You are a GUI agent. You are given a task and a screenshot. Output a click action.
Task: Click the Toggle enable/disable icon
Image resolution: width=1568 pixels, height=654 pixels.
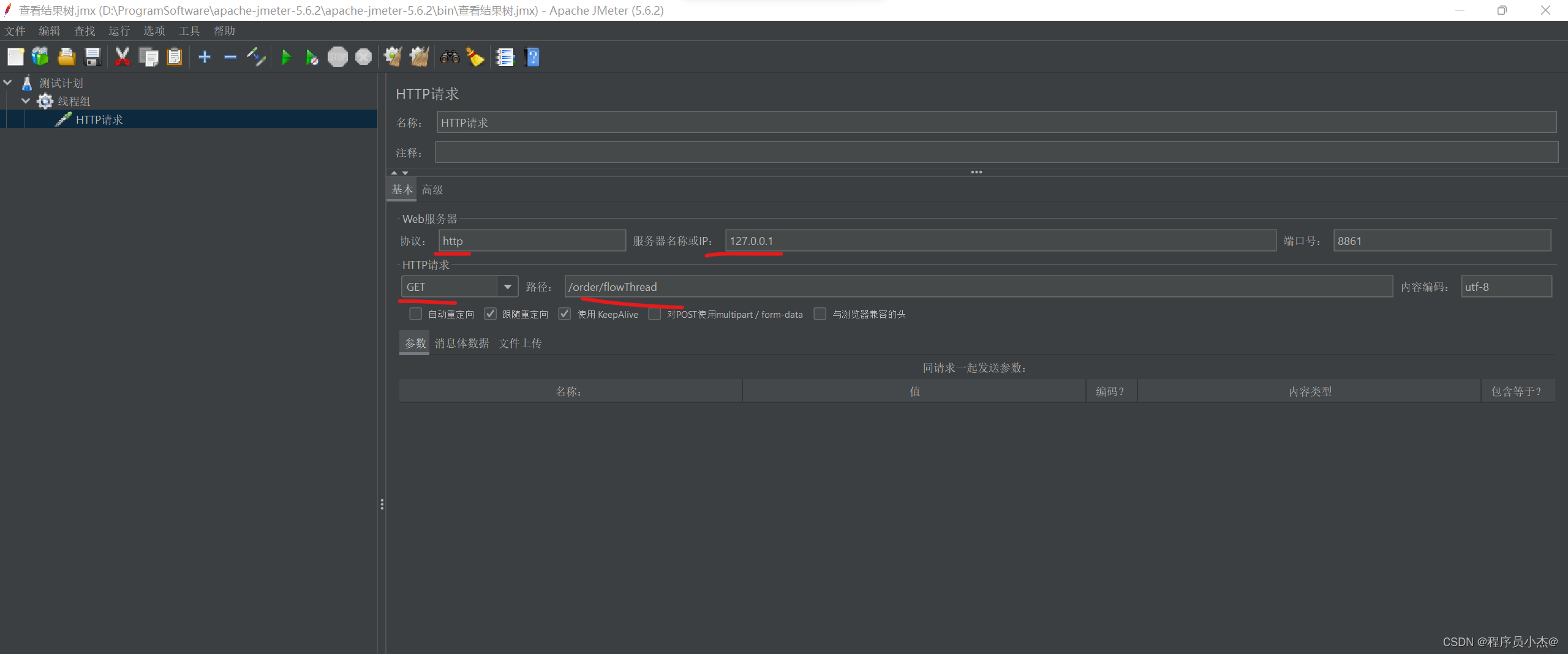coord(256,57)
